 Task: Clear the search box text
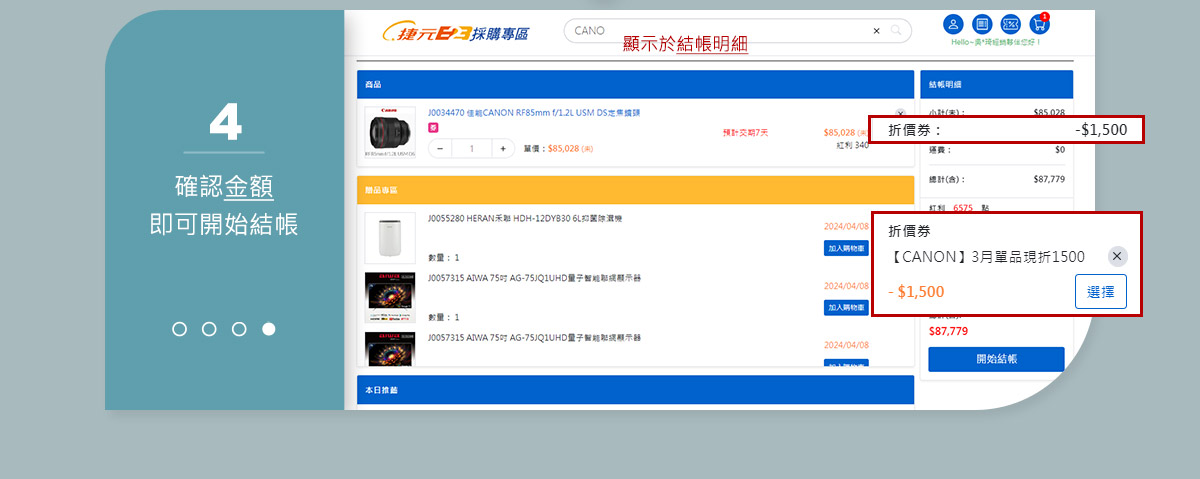(876, 31)
